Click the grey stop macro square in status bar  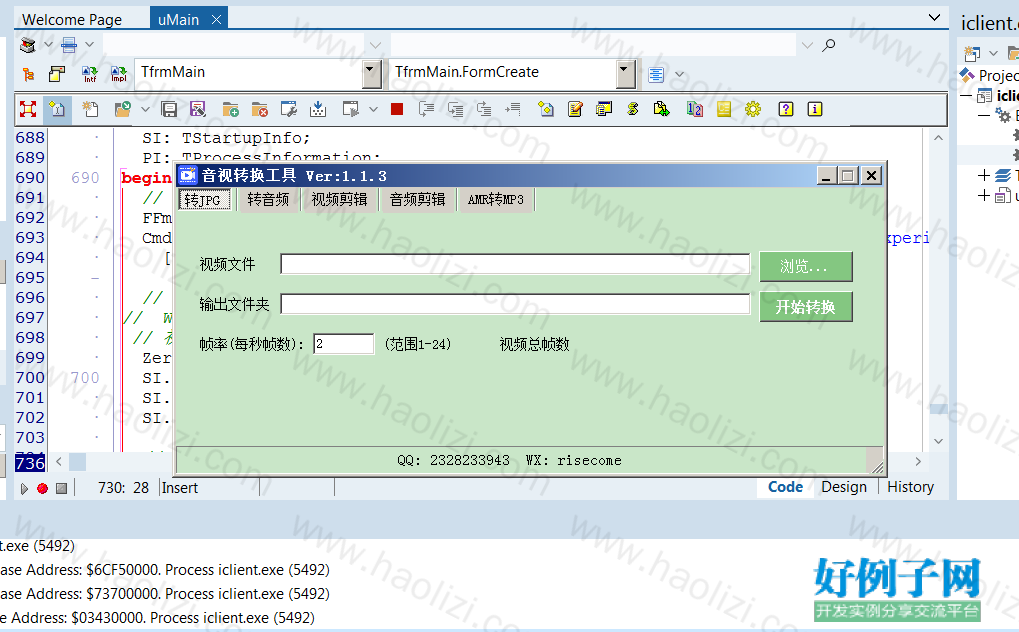pyautogui.click(x=61, y=488)
